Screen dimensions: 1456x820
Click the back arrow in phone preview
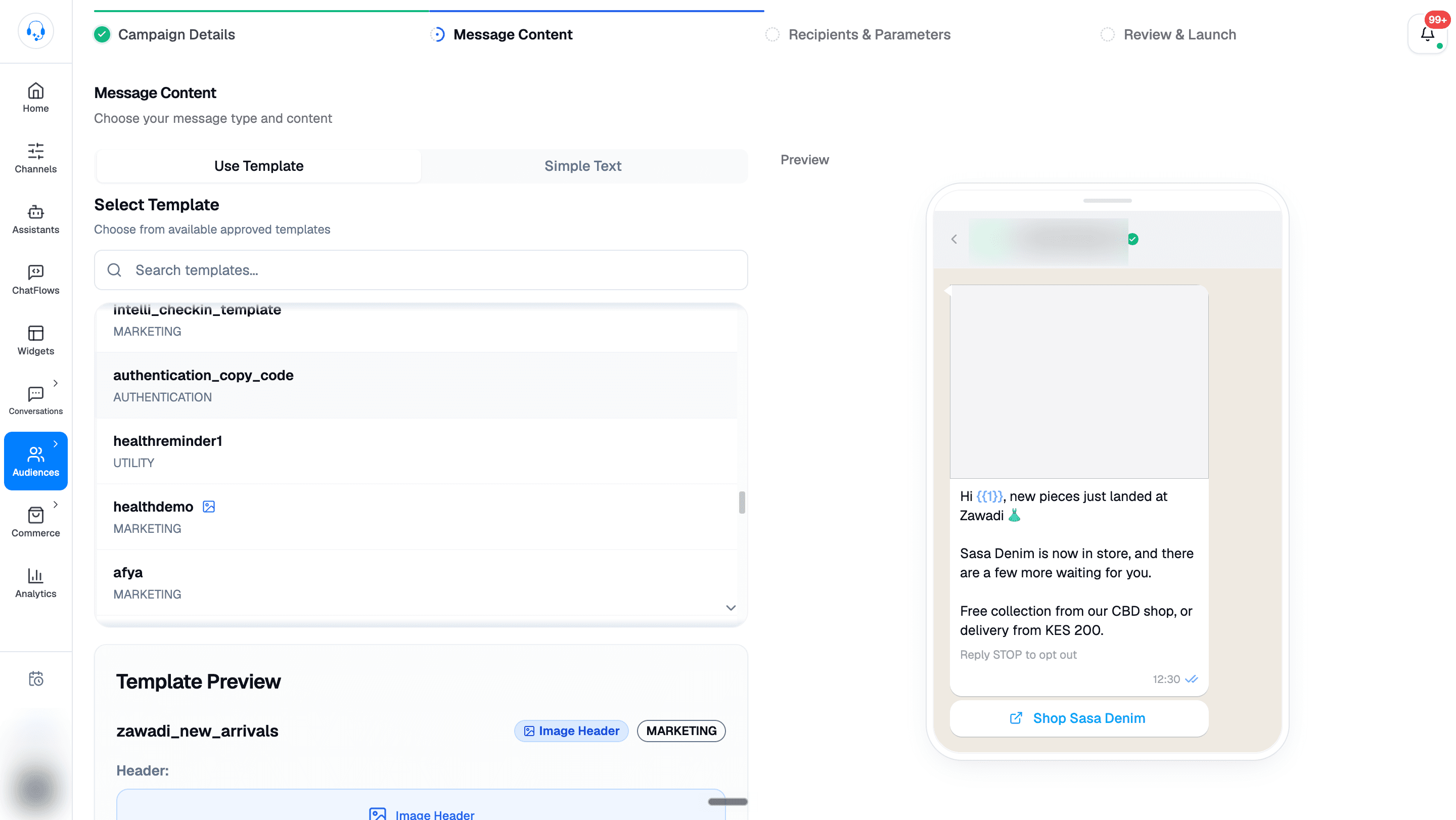pos(954,239)
